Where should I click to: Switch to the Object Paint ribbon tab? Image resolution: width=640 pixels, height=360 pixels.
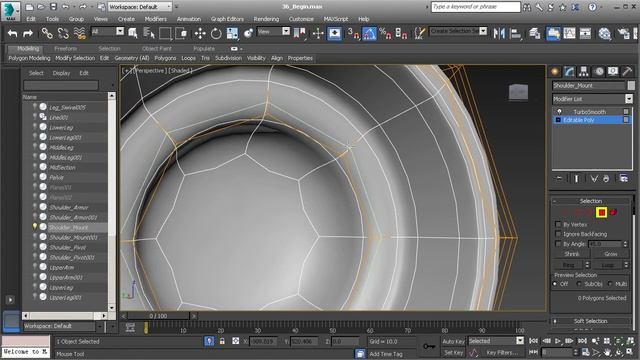[157, 49]
